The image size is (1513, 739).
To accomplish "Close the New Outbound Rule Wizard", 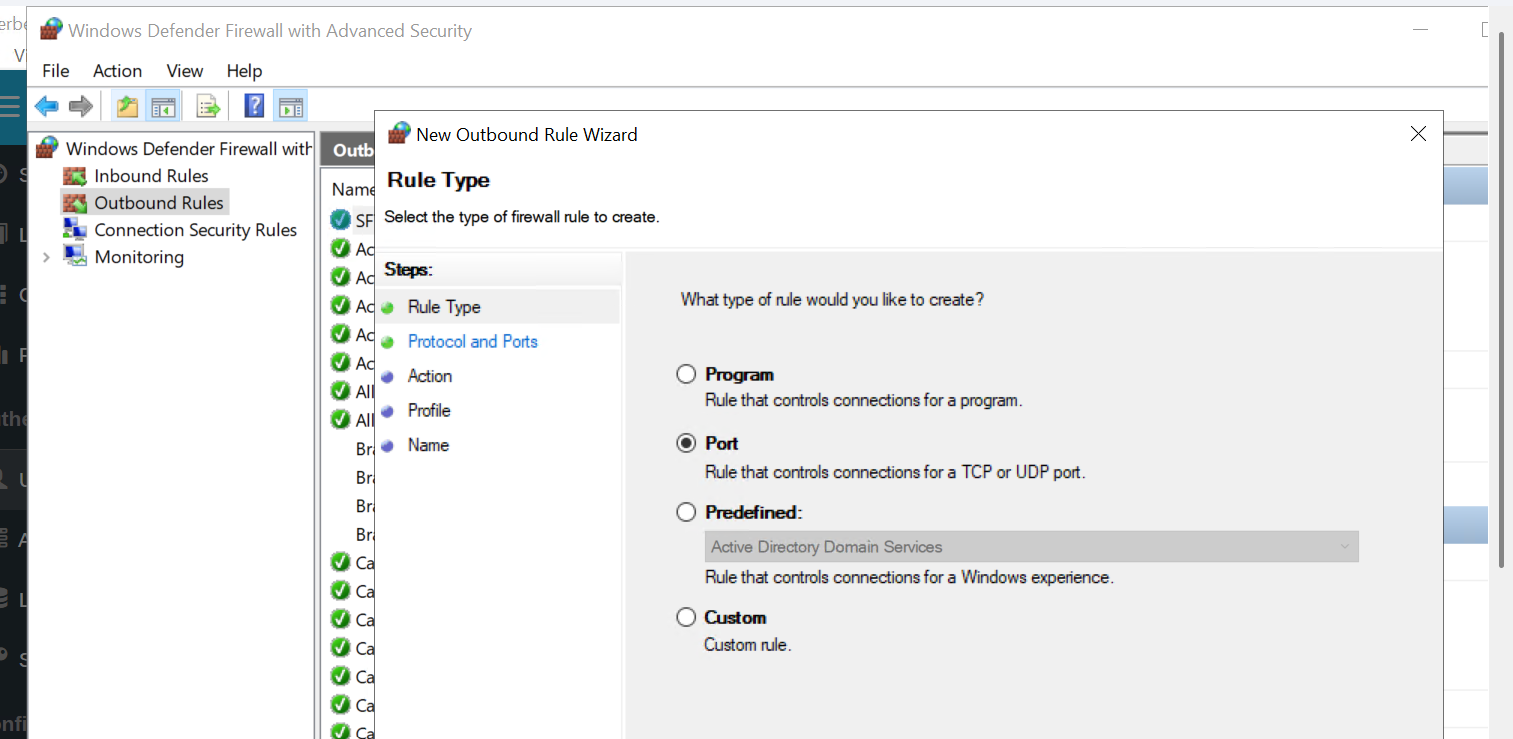I will [1418, 134].
